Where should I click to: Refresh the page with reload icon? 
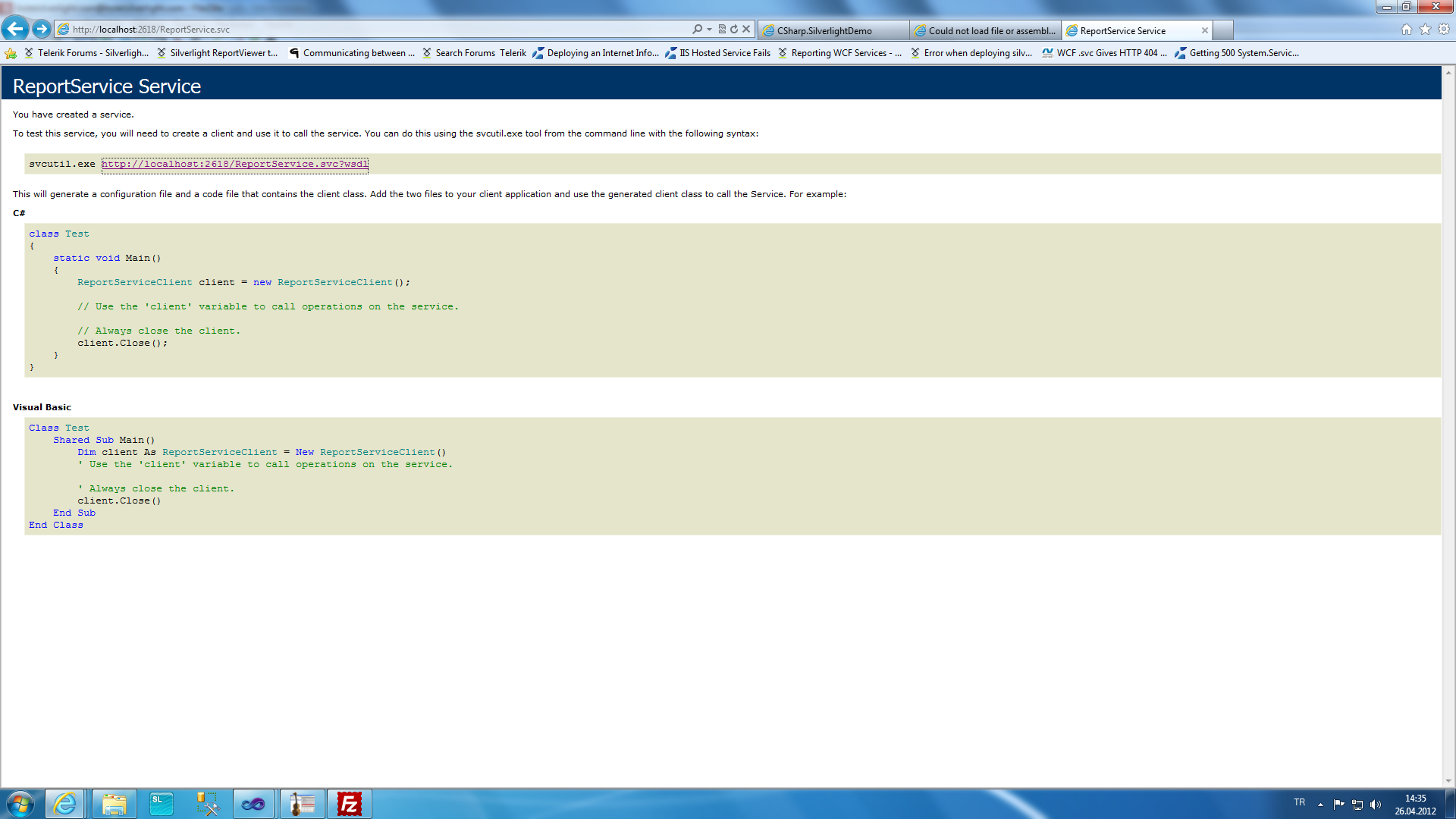[734, 30]
